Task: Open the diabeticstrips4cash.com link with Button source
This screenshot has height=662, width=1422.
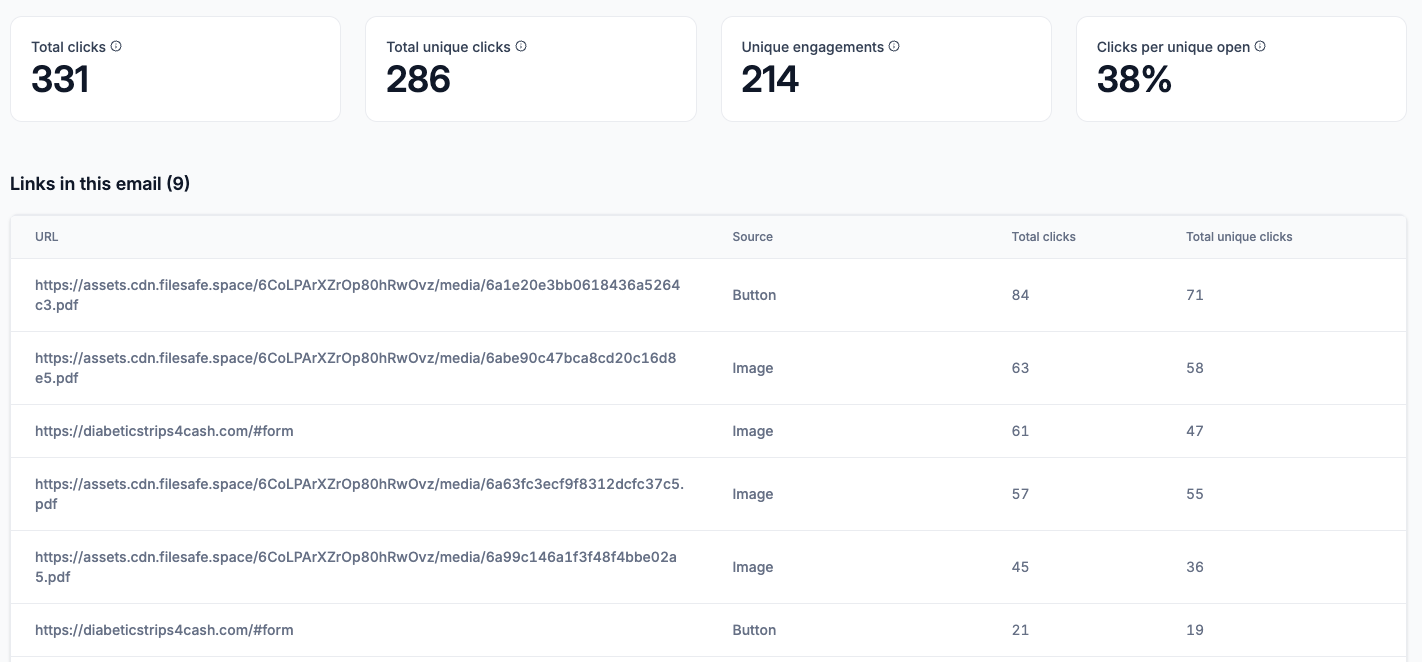Action: (x=164, y=630)
